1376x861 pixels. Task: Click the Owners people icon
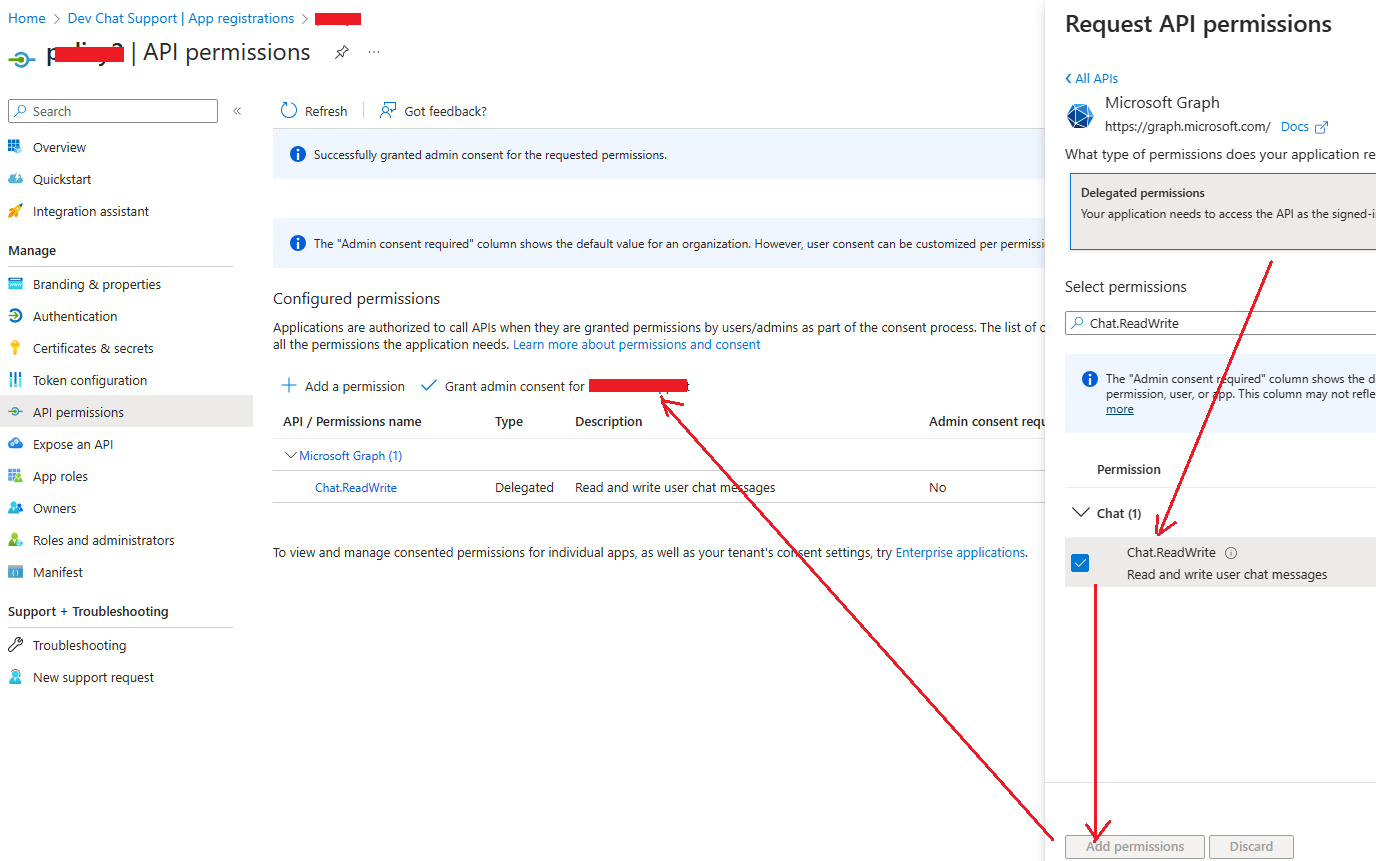tap(15, 508)
